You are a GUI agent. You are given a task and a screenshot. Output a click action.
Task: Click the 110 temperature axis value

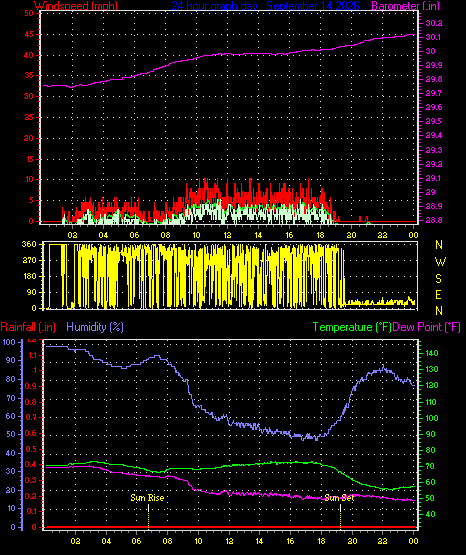click(x=431, y=402)
